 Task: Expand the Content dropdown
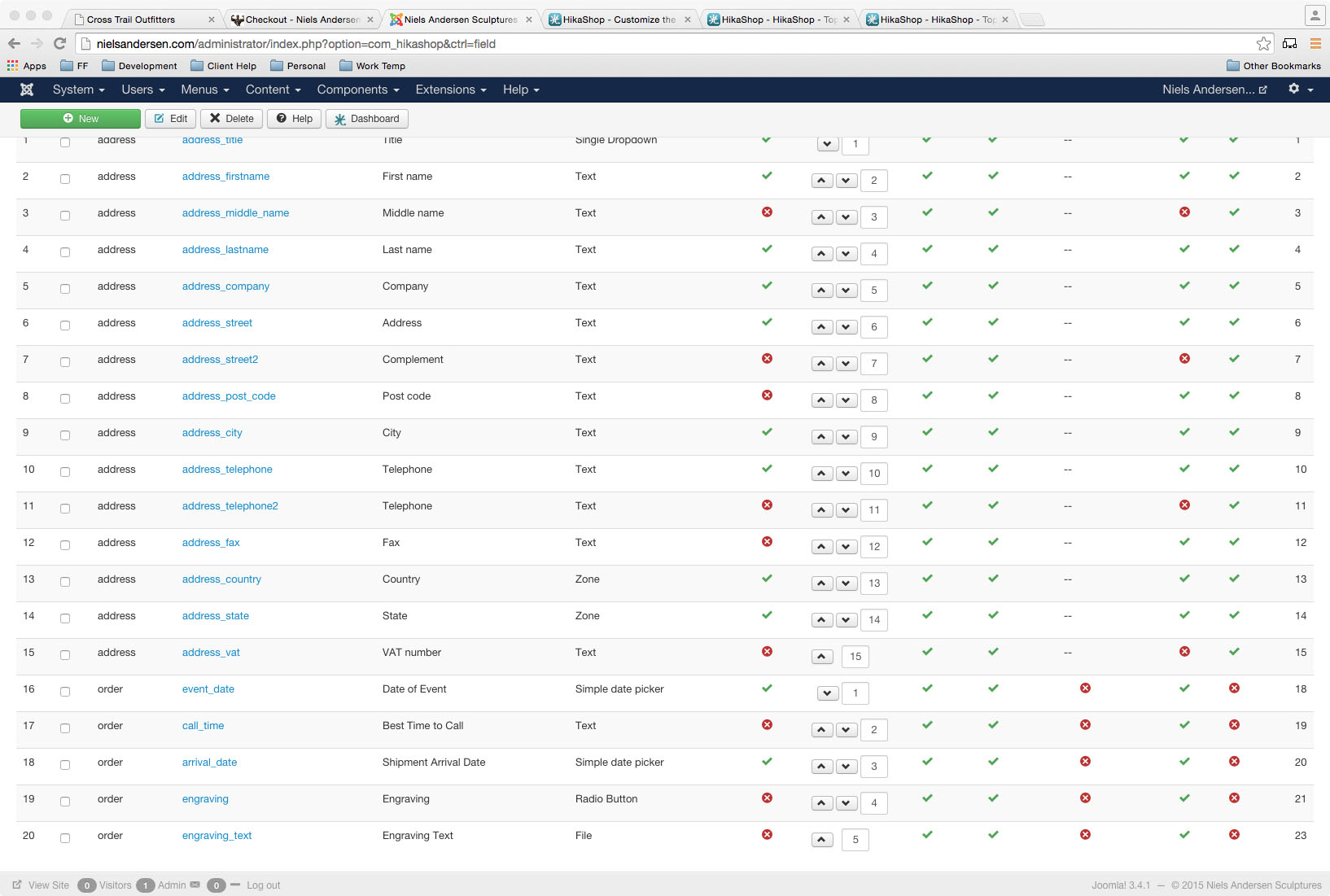pos(273,90)
